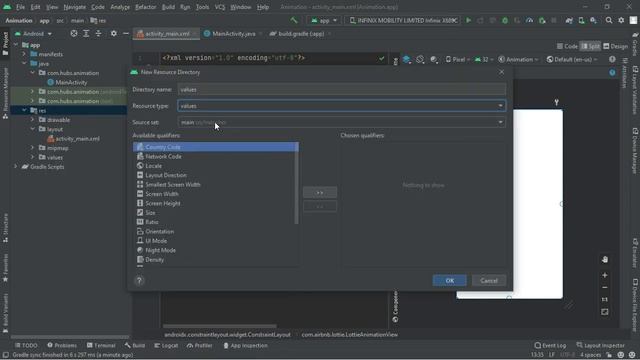This screenshot has width=640, height=360.
Task: Open the Pixel device preview dropdown
Action: (457, 60)
